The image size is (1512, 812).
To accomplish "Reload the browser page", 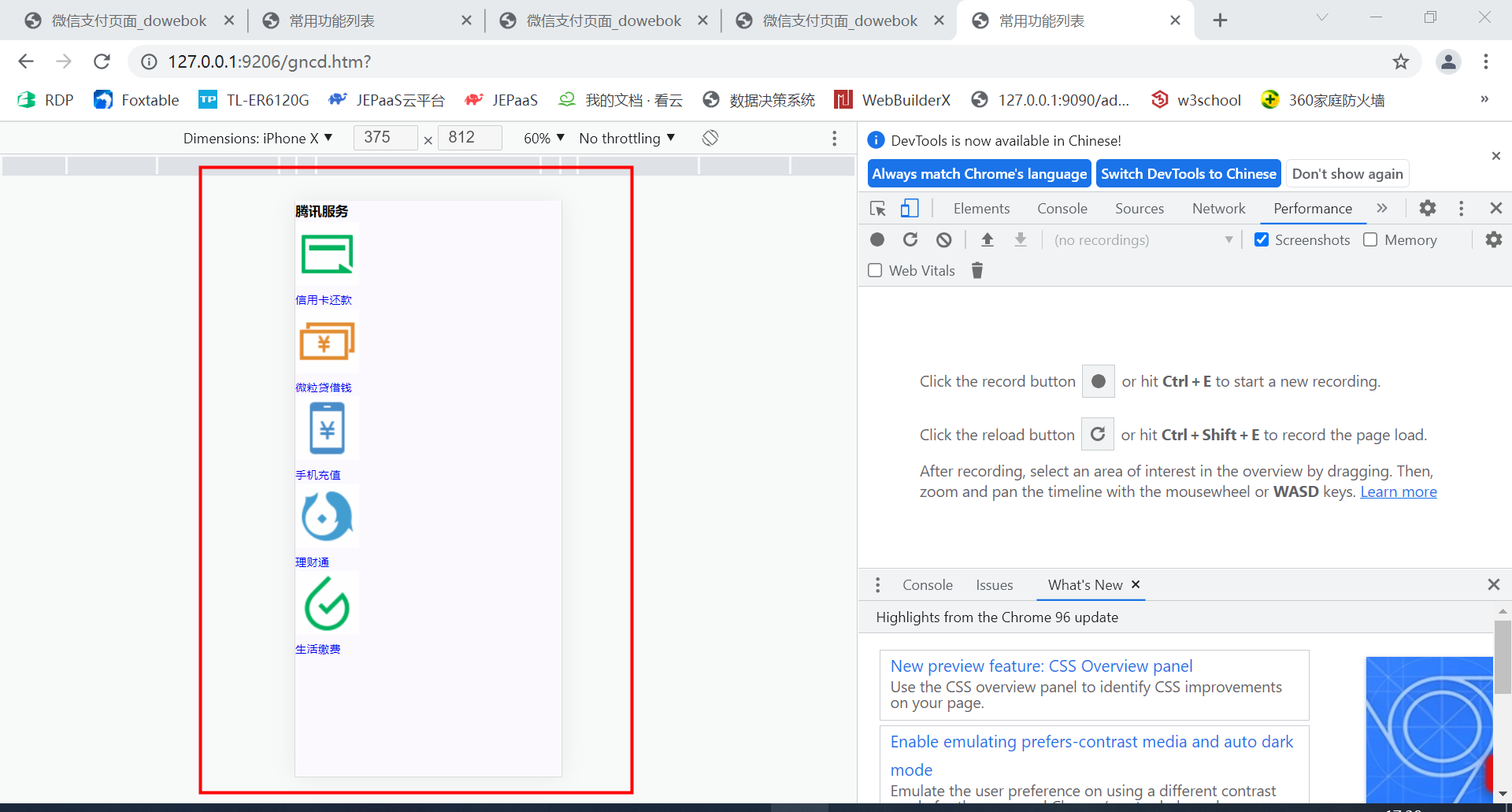I will coord(102,61).
